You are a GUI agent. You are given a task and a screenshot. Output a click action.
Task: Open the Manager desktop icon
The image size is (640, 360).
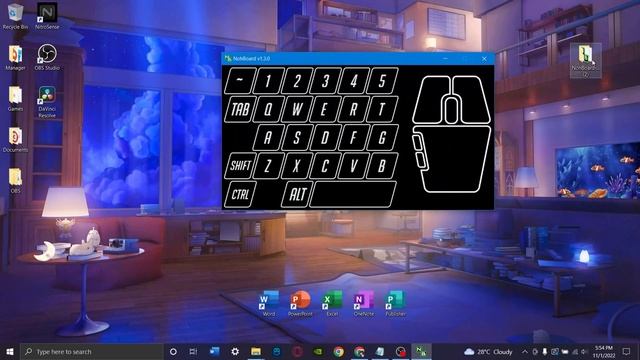click(16, 58)
